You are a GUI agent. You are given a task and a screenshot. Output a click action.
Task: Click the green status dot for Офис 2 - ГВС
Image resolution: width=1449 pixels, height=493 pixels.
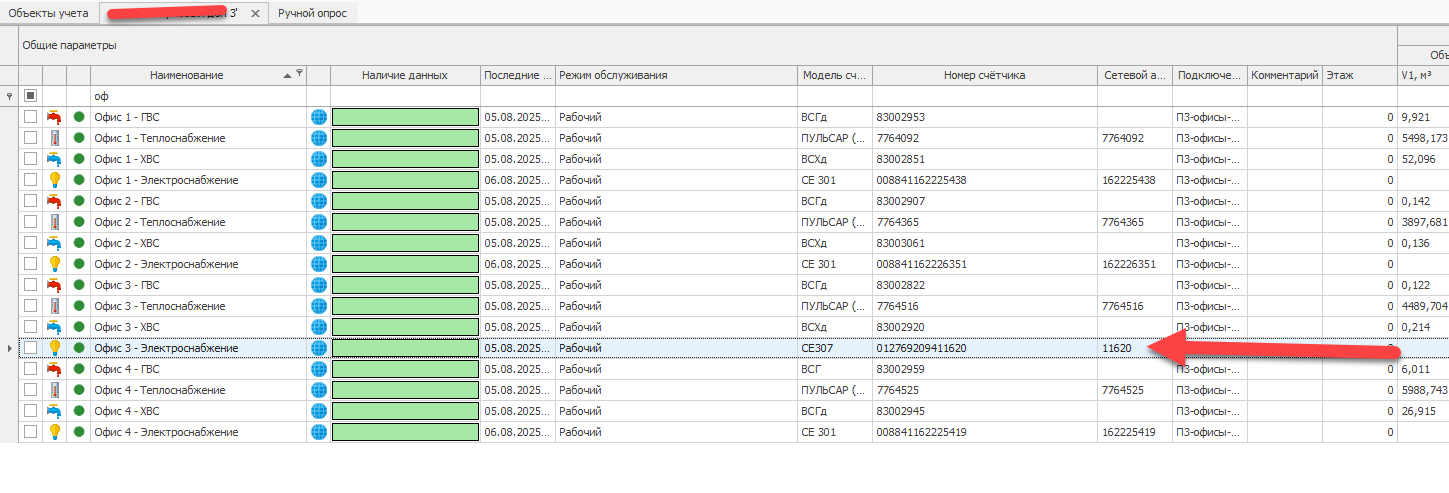pyautogui.click(x=79, y=201)
